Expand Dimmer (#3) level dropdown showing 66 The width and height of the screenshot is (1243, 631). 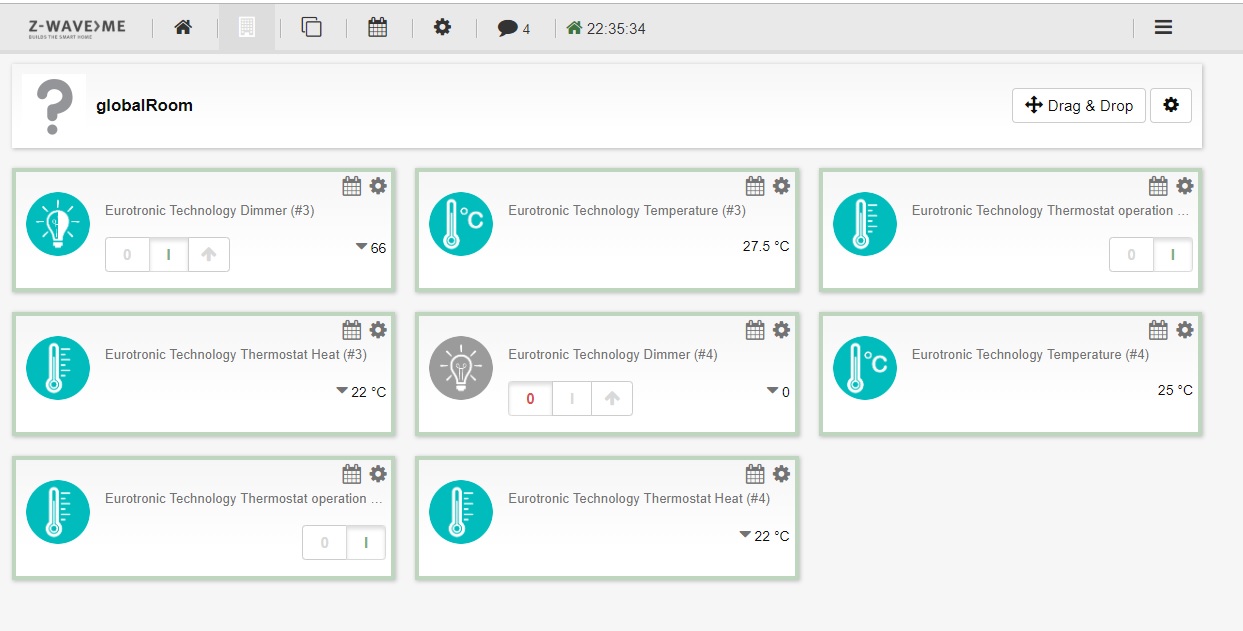click(371, 248)
